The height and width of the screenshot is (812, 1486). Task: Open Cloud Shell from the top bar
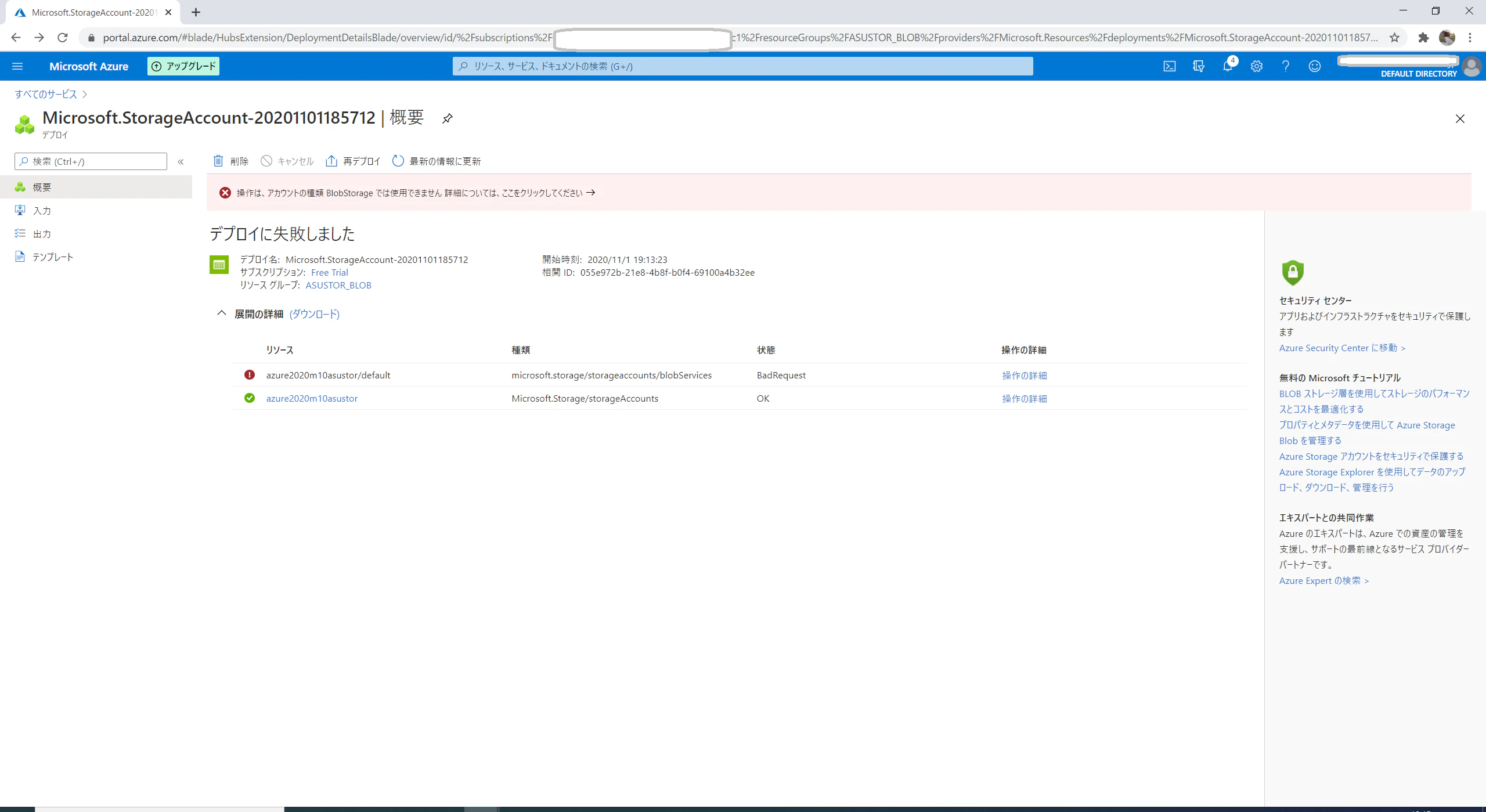pos(1170,66)
